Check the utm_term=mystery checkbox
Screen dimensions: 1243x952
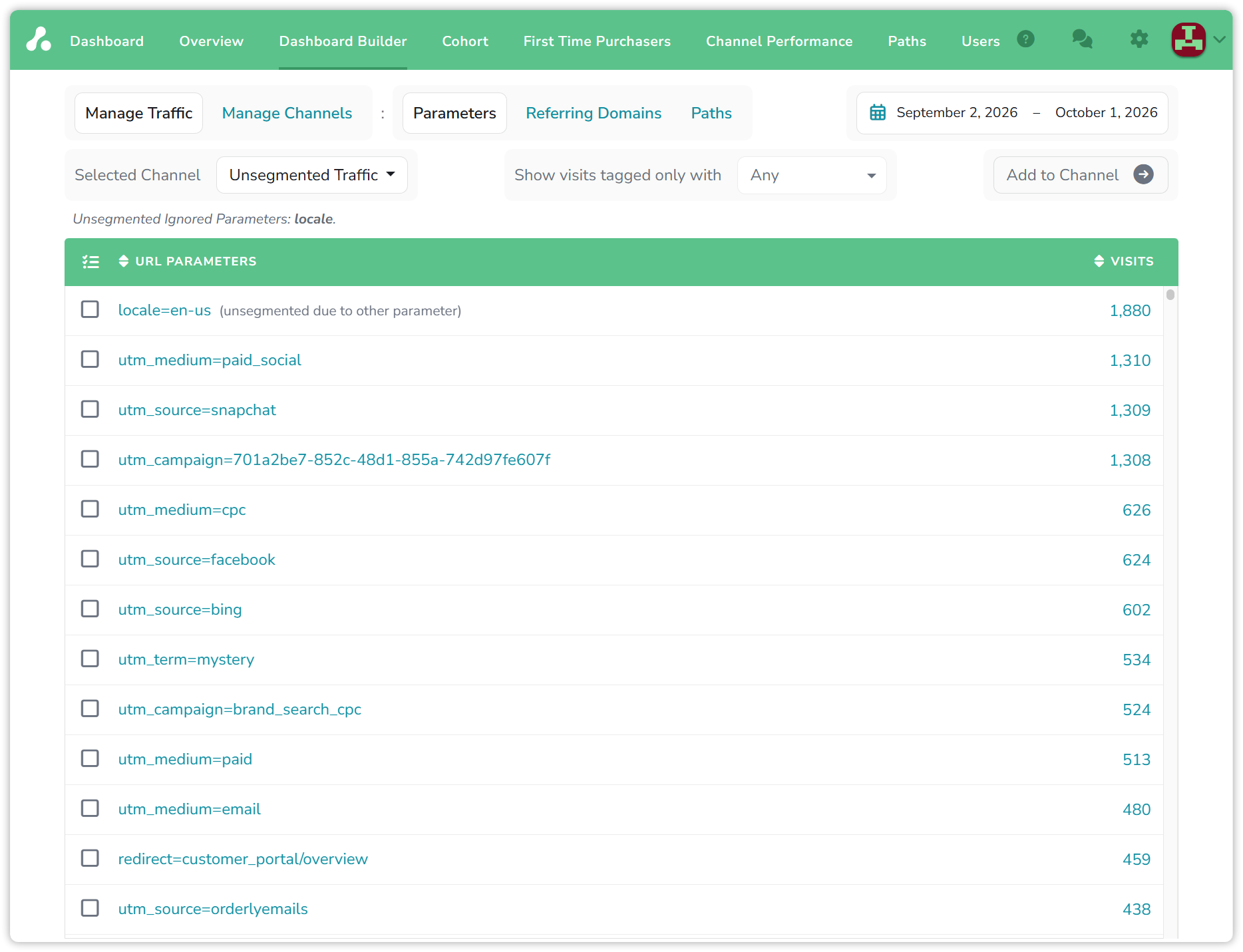tap(90, 659)
